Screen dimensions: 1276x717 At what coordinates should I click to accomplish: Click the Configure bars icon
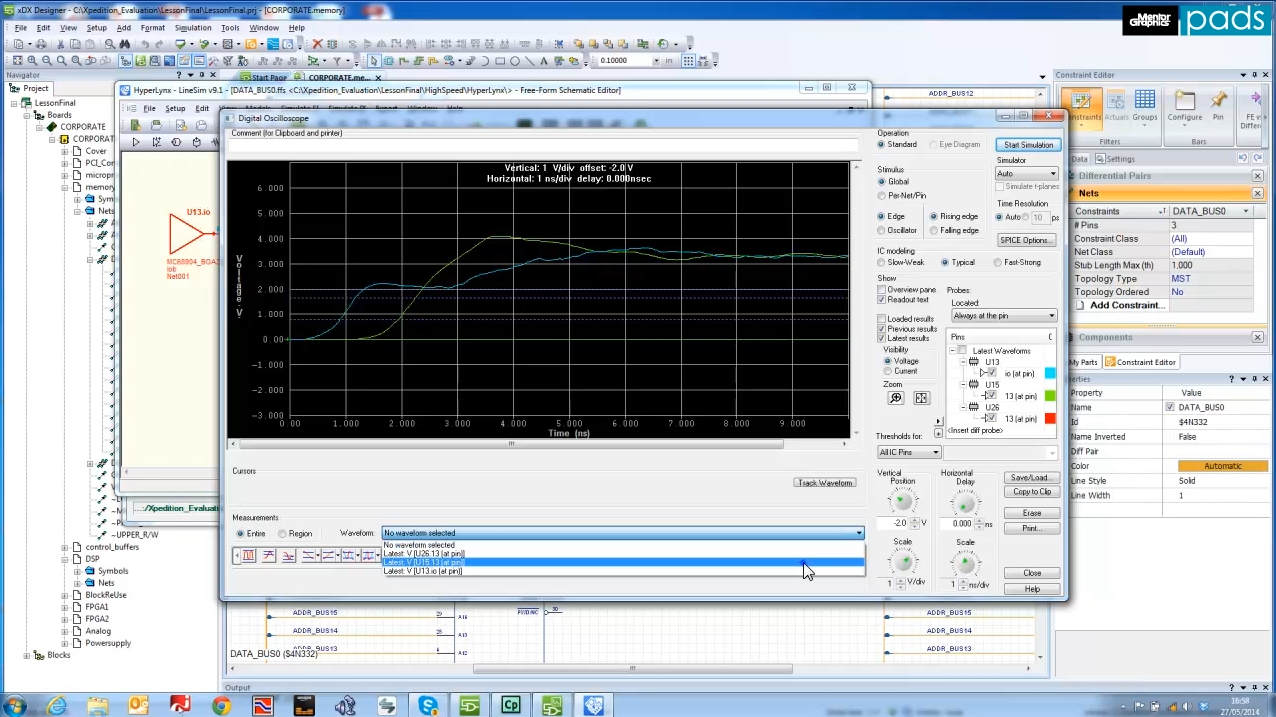click(1185, 105)
